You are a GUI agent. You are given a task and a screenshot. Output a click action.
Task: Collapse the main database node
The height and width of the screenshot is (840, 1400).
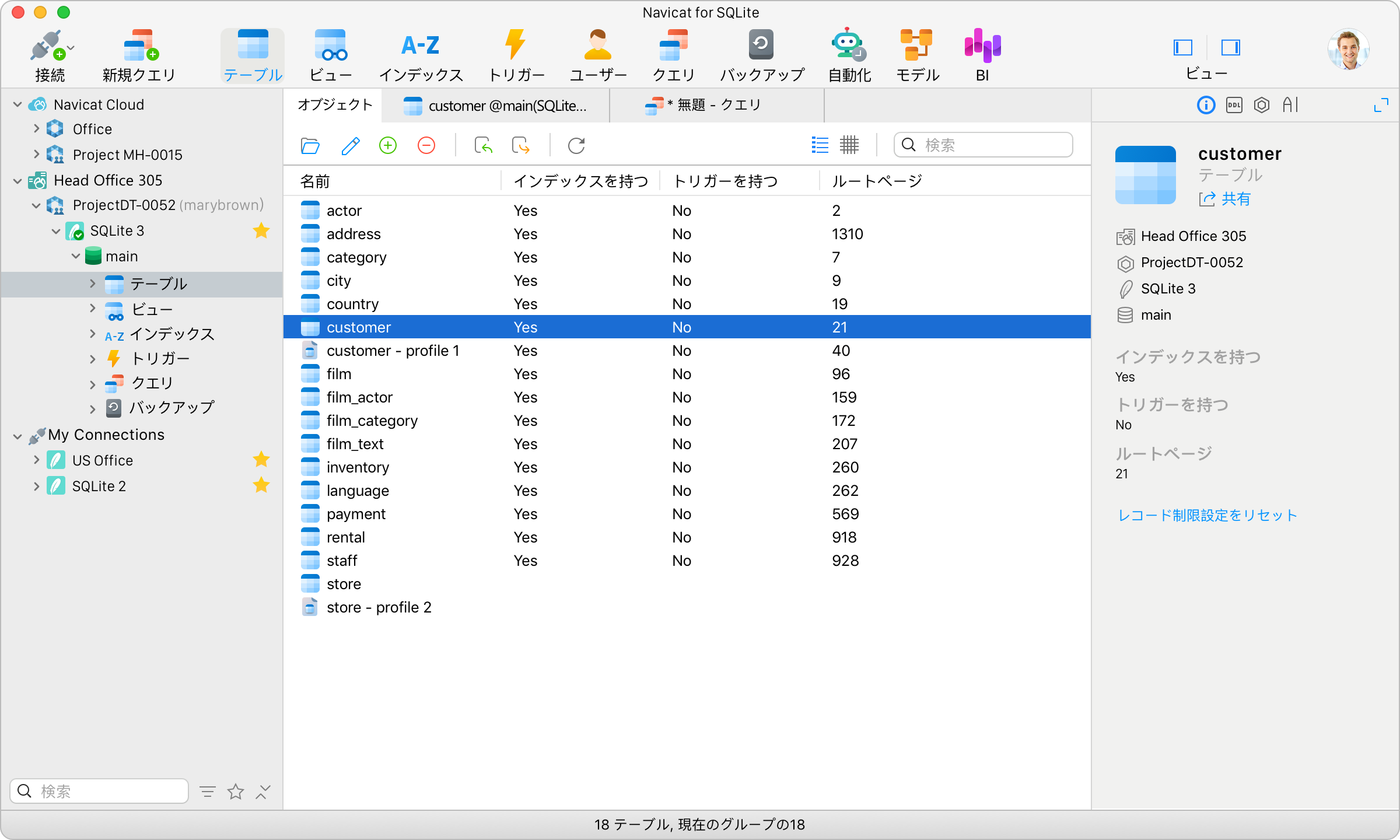point(76,257)
